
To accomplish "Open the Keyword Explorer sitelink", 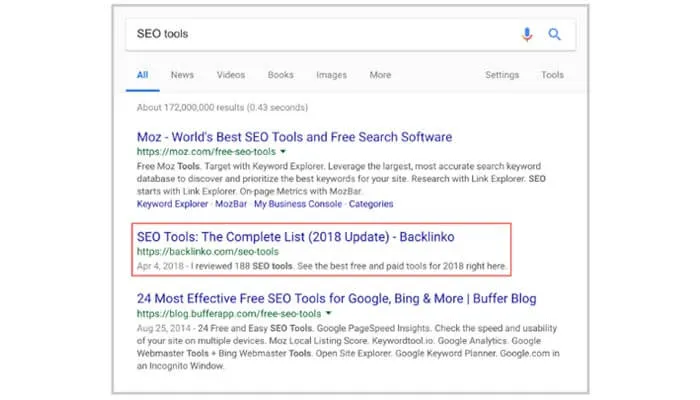I will (x=172, y=204).
